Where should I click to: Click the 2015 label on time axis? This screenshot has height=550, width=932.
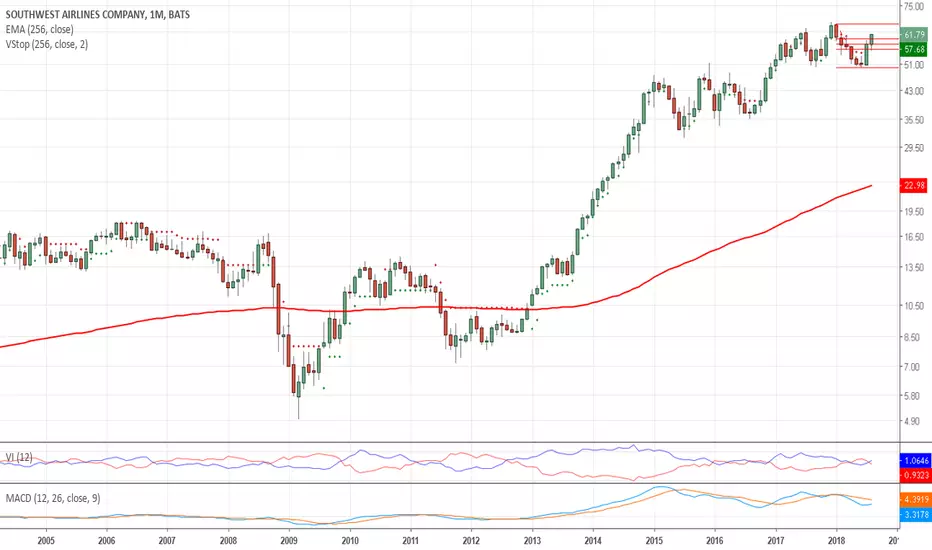(654, 540)
